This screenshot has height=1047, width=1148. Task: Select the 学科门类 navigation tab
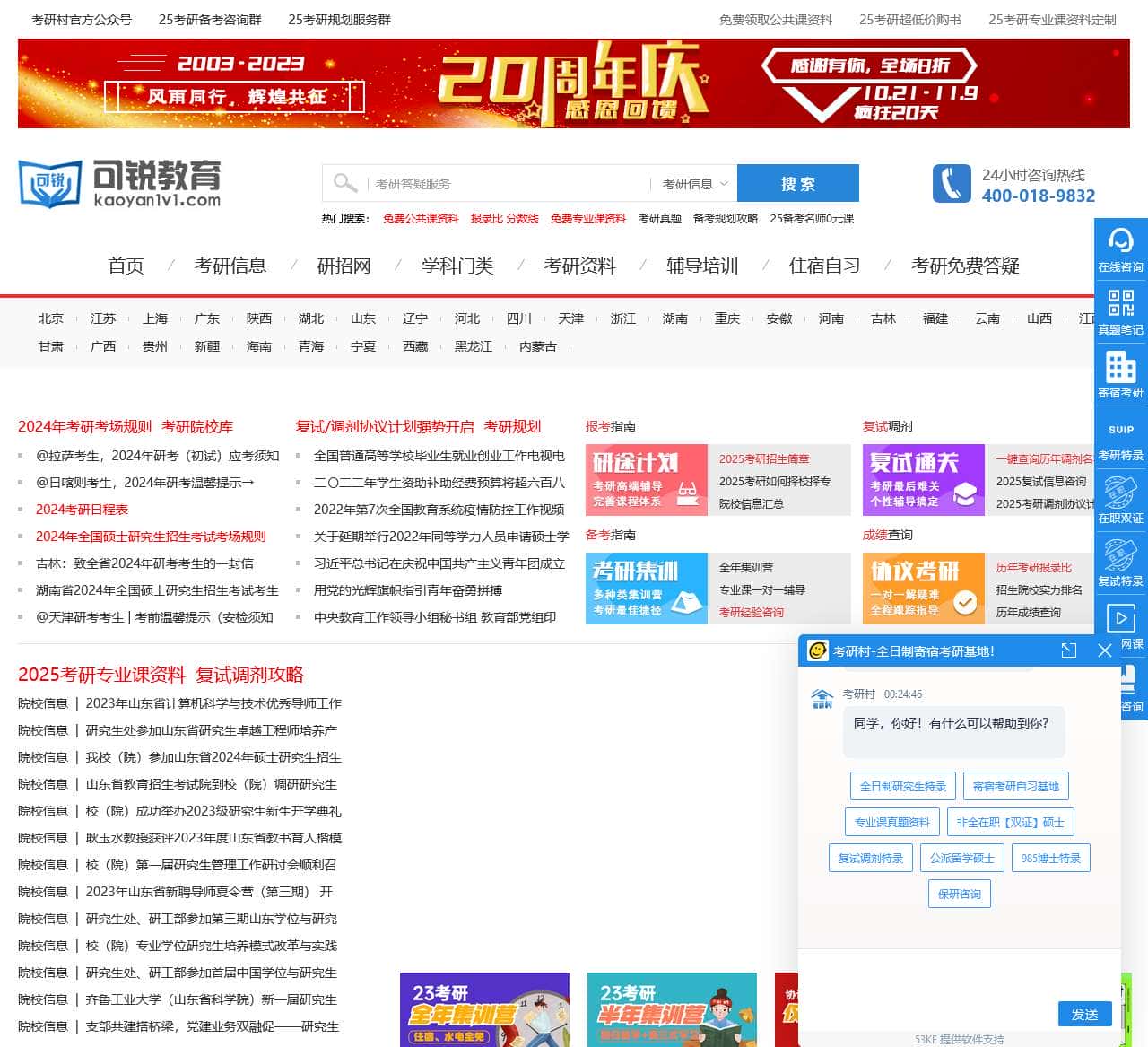tap(457, 266)
